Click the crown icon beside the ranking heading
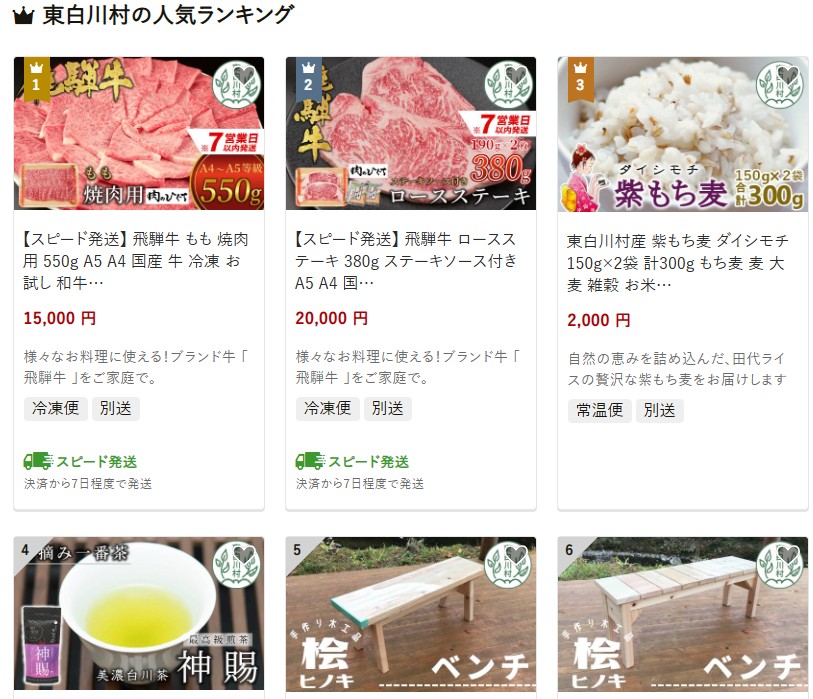The height and width of the screenshot is (699, 813). pos(23,16)
